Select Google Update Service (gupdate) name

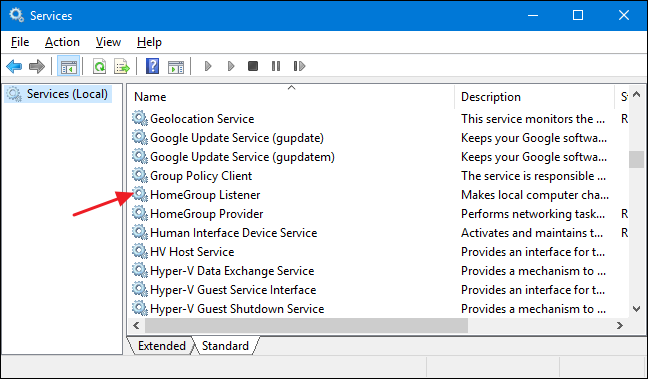click(x=237, y=138)
